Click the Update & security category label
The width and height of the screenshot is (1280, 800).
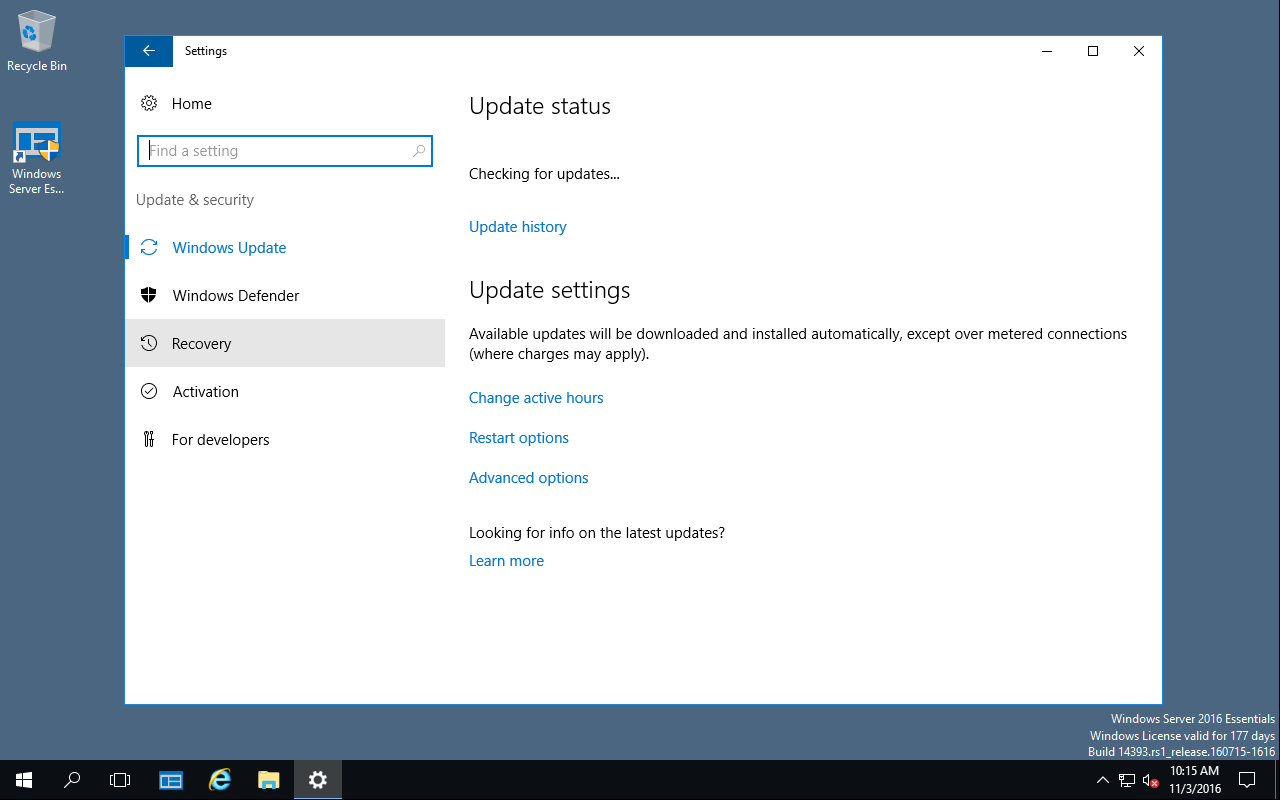(x=195, y=200)
